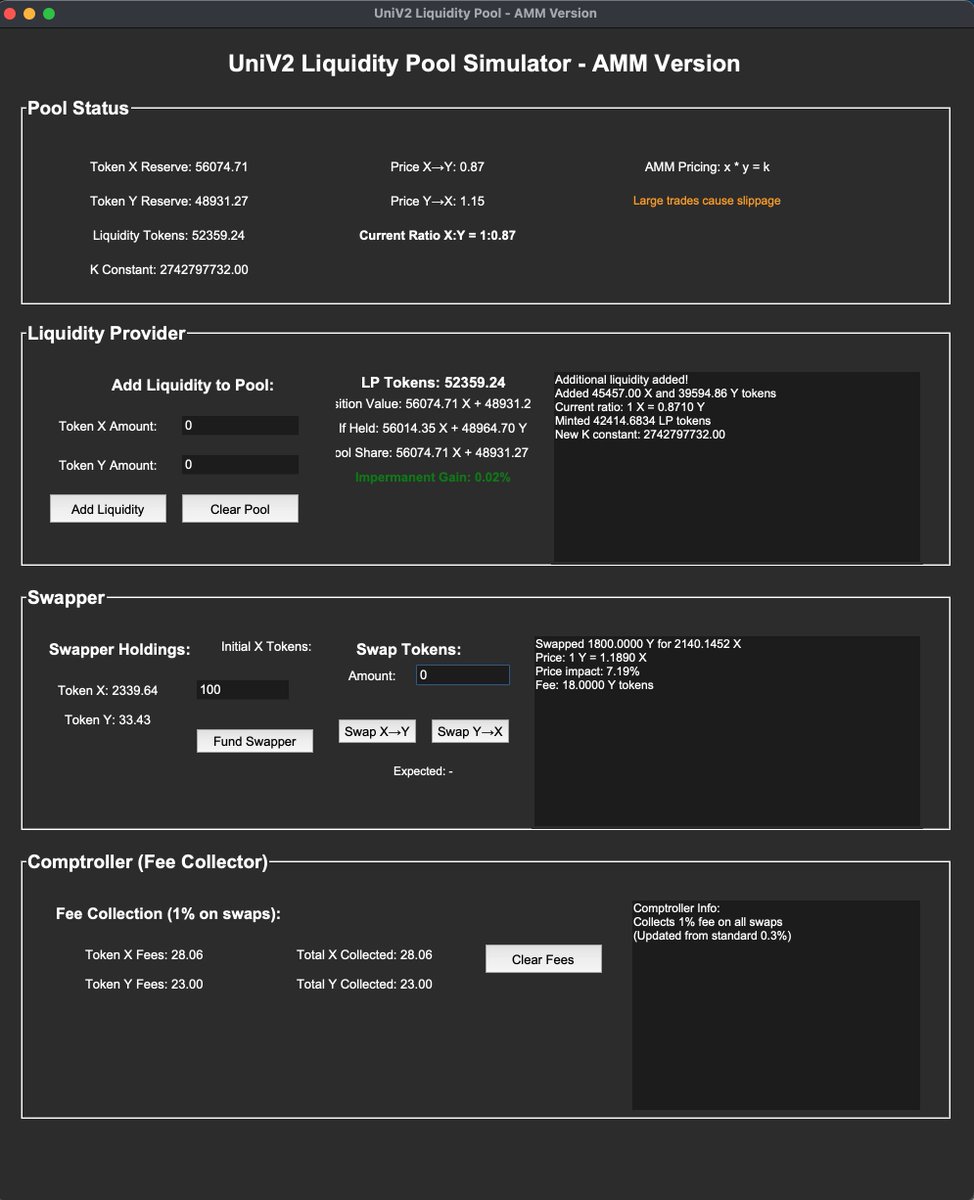Maximize the window with the green button
974x1200 pixels.
coord(49,14)
